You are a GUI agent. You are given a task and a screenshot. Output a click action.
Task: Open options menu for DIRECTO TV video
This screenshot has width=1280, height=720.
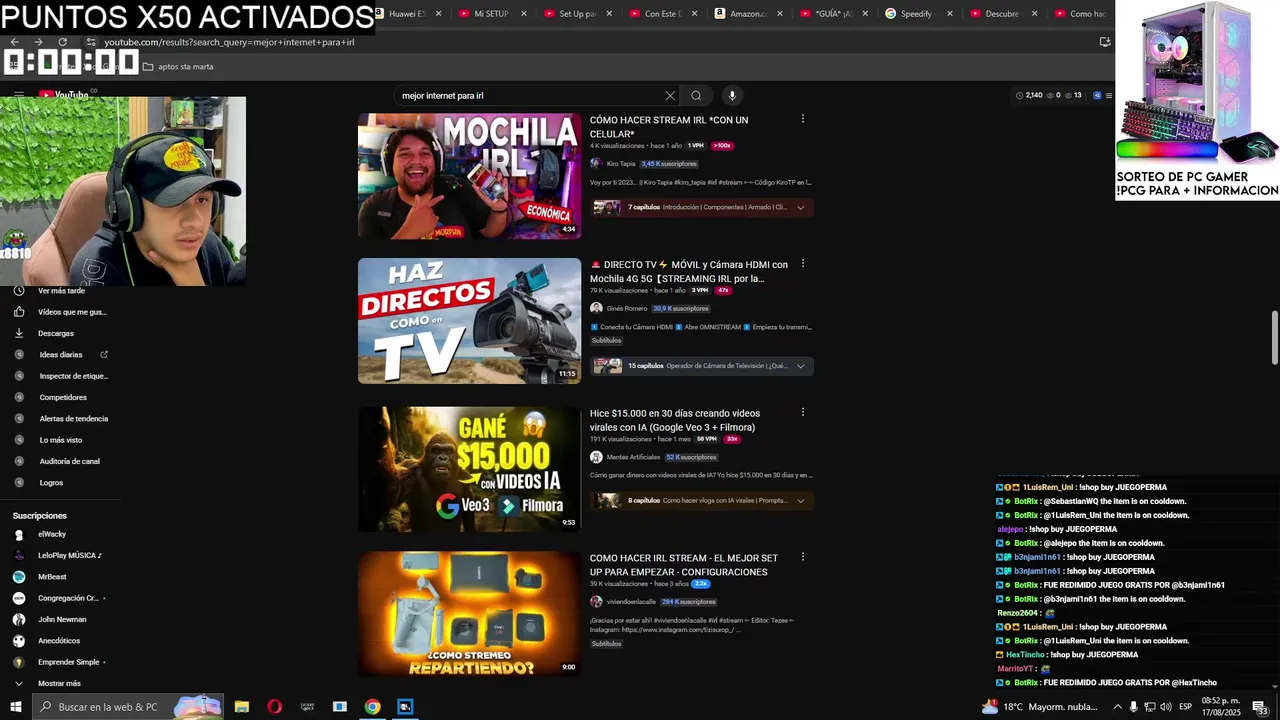click(802, 264)
